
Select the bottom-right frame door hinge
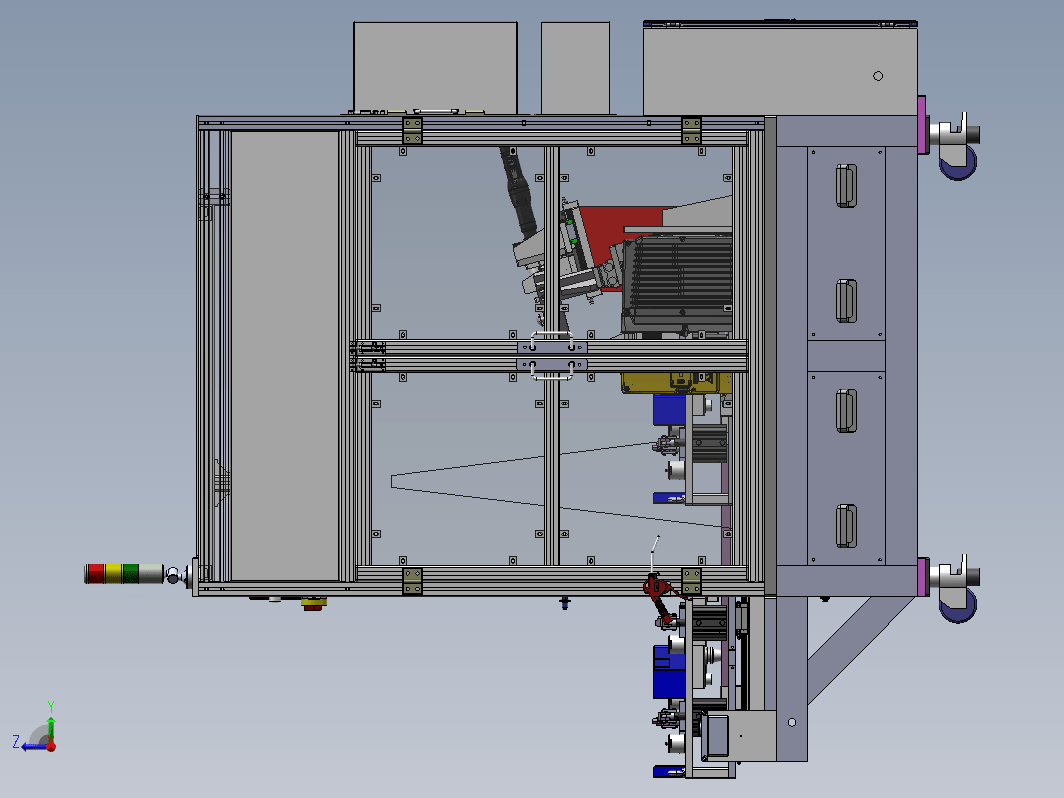(x=691, y=581)
